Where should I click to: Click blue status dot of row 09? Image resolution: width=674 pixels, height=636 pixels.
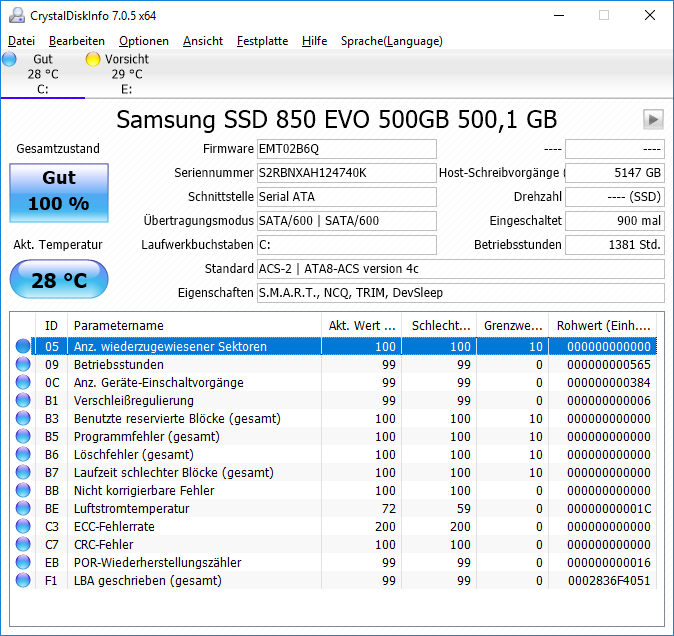coord(23,364)
